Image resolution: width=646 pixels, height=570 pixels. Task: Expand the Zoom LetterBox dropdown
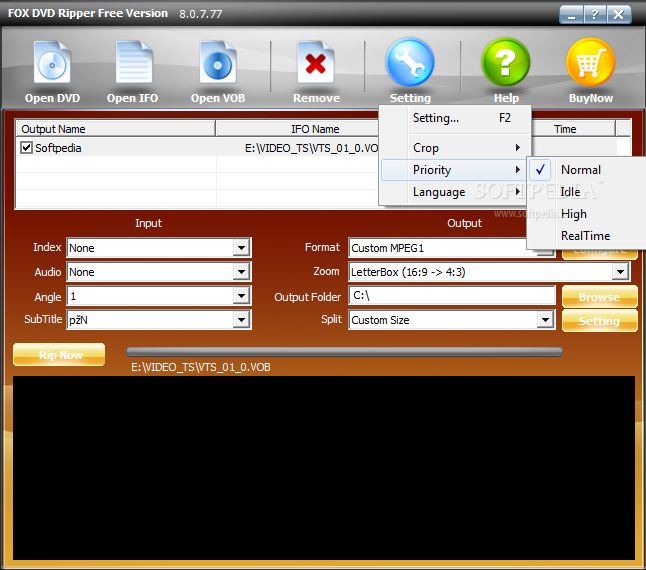[x=620, y=272]
